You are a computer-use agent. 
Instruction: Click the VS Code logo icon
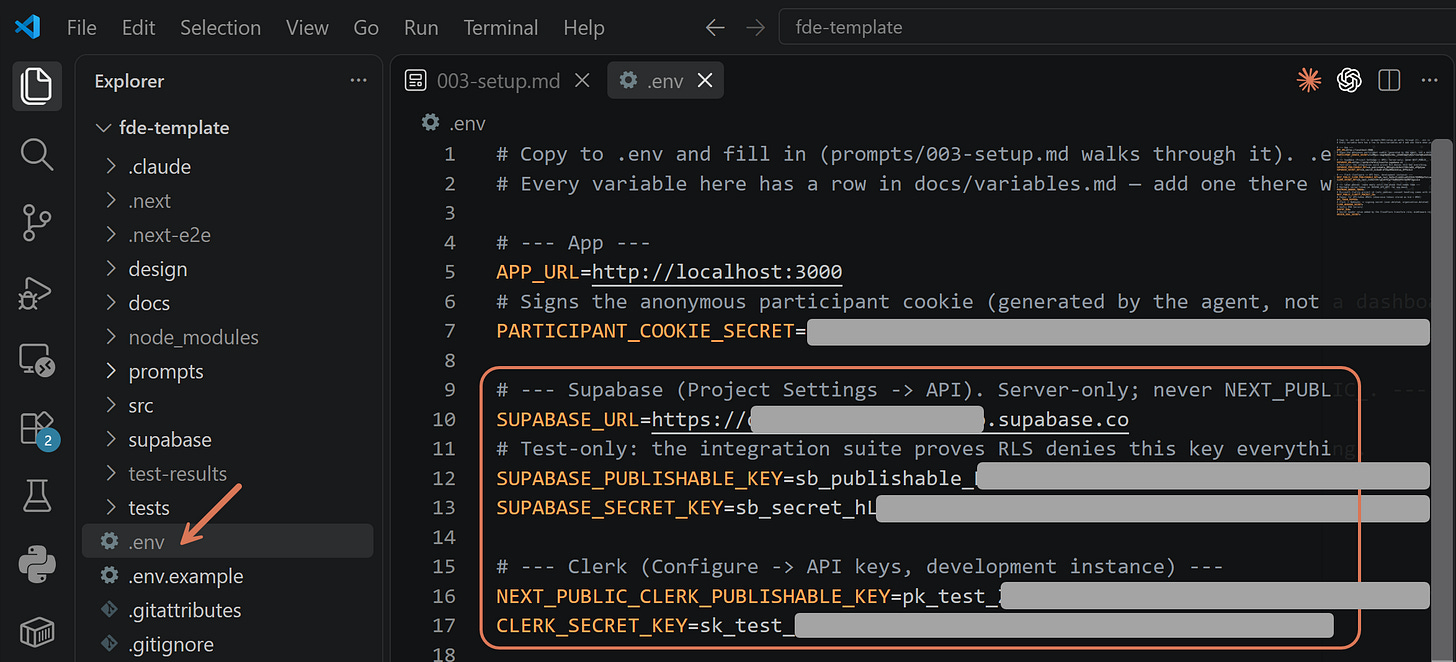tap(27, 27)
